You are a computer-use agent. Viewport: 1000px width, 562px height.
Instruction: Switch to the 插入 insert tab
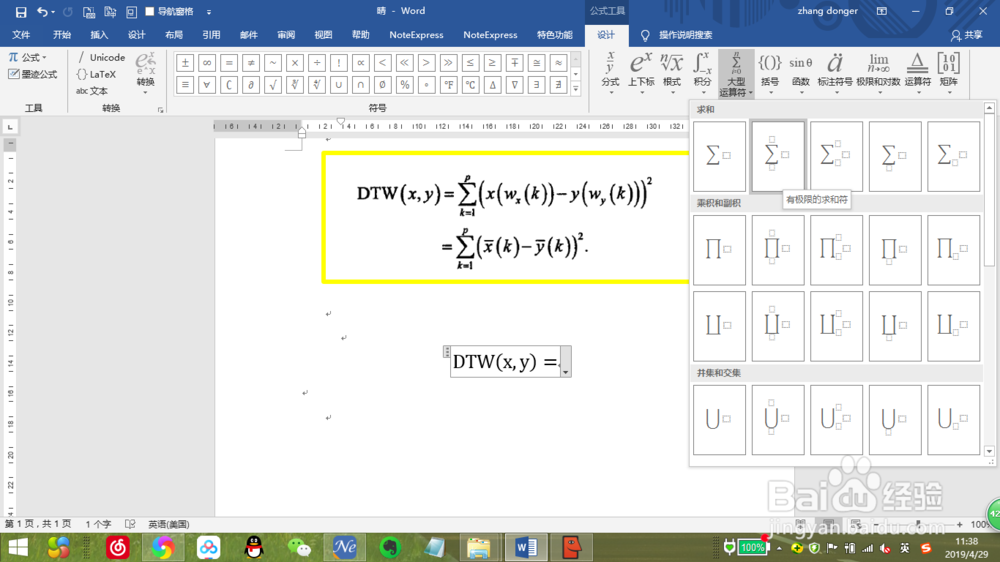[99, 35]
